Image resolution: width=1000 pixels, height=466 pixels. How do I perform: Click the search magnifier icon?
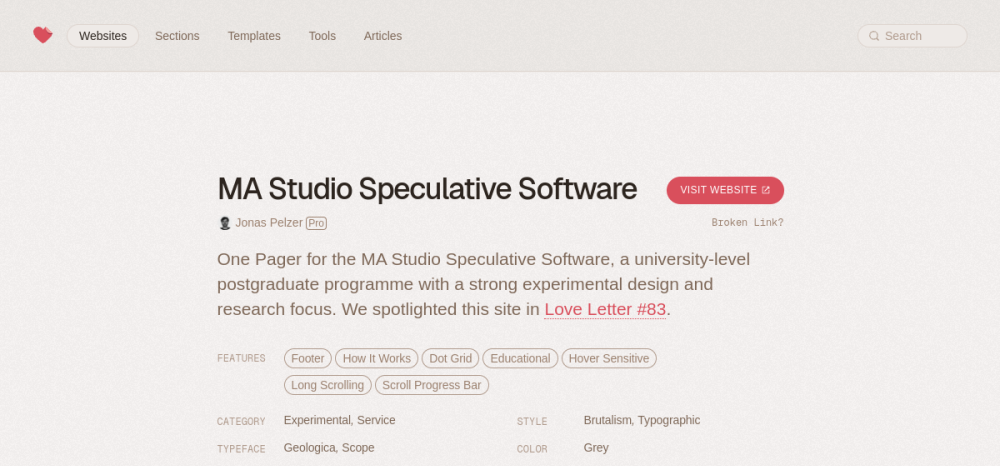click(x=874, y=36)
